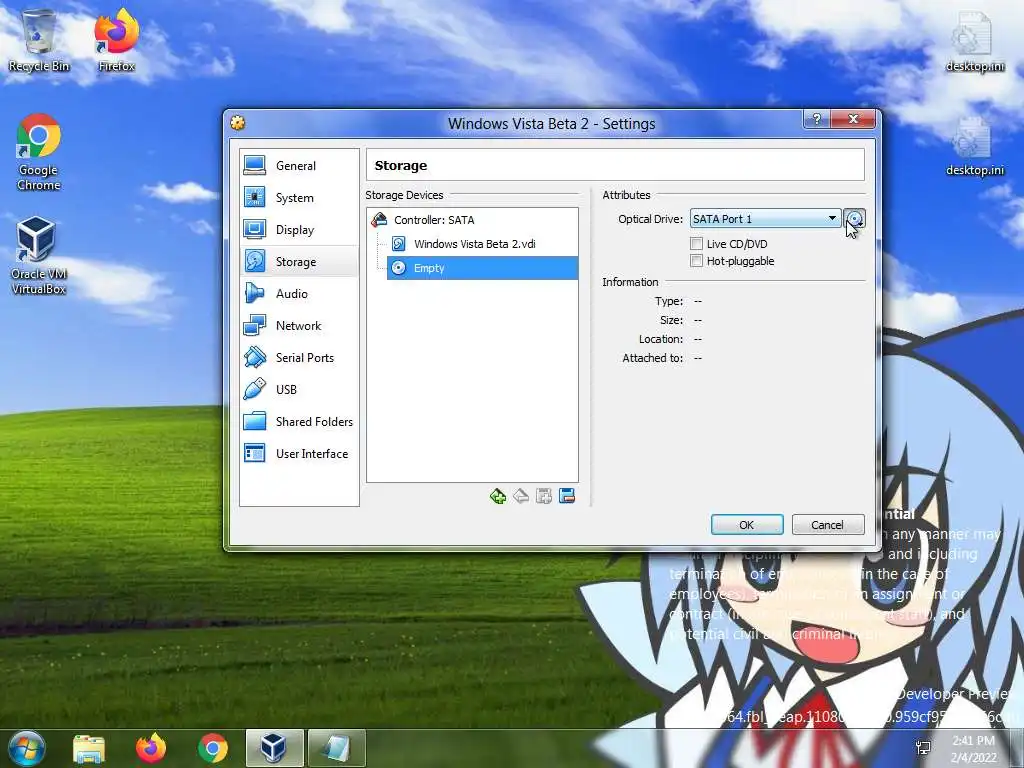The width and height of the screenshot is (1024, 768).
Task: Open the Recycle Bin desktop icon
Action: 39,40
